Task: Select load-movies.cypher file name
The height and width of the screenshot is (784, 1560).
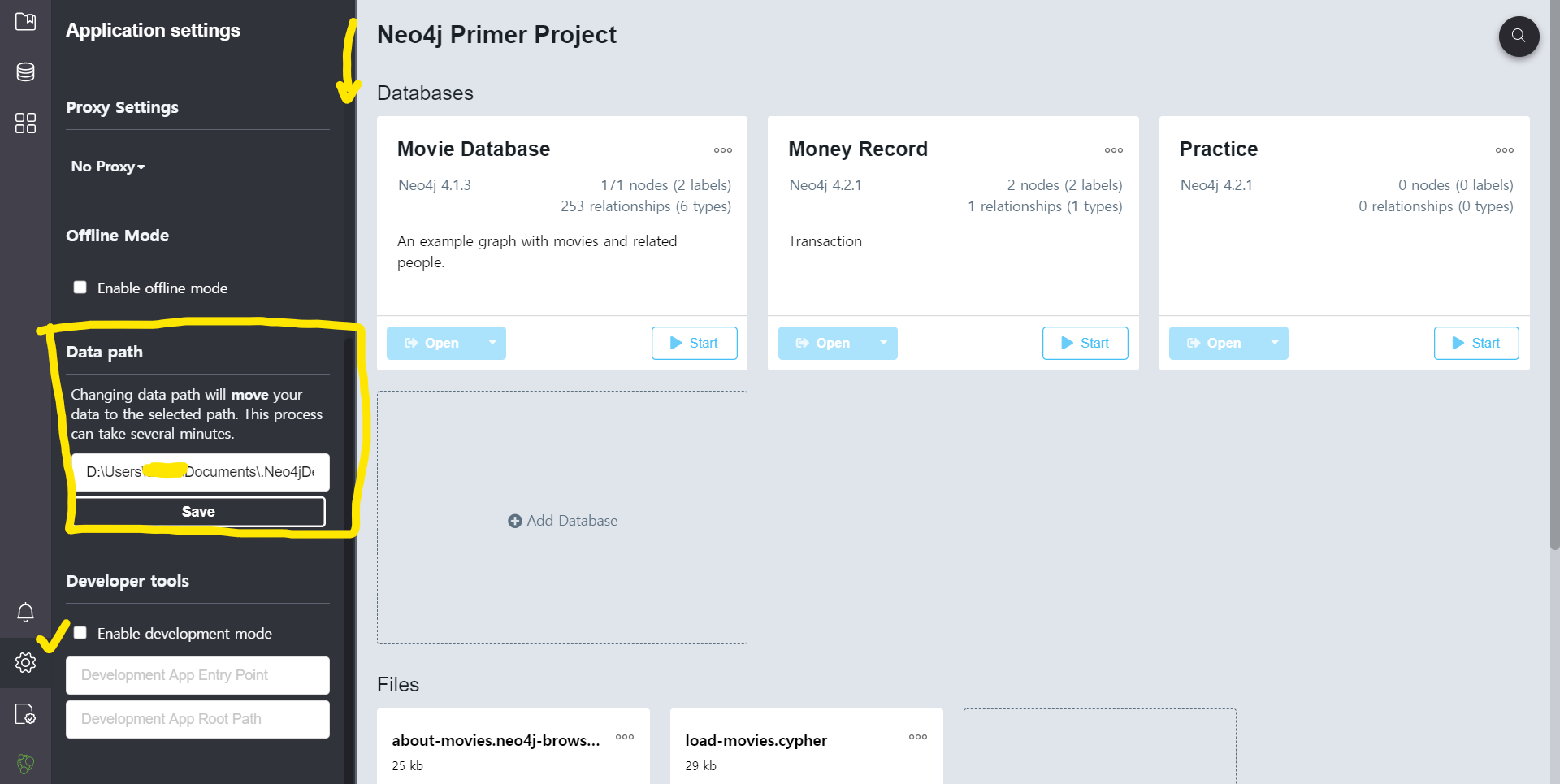Action: (756, 740)
